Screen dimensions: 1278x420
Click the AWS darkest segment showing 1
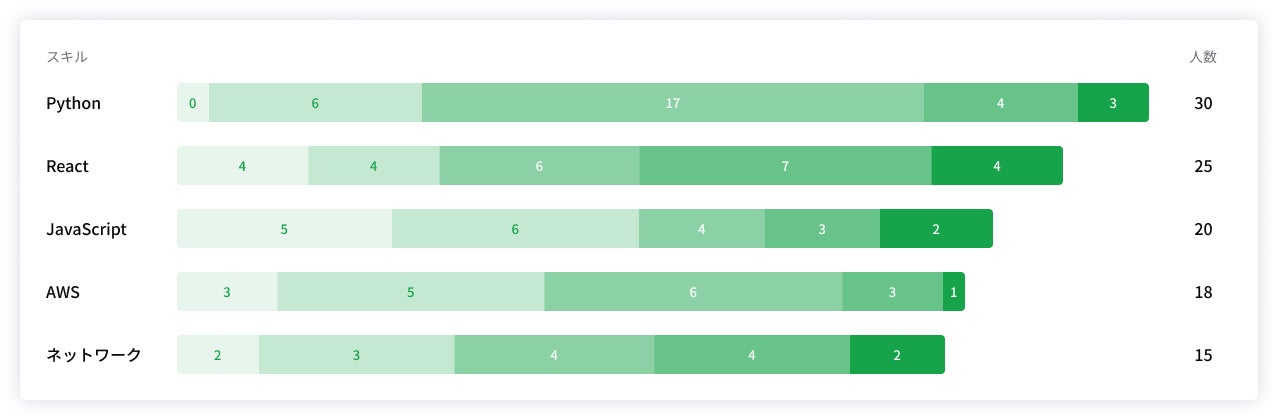[x=954, y=292]
